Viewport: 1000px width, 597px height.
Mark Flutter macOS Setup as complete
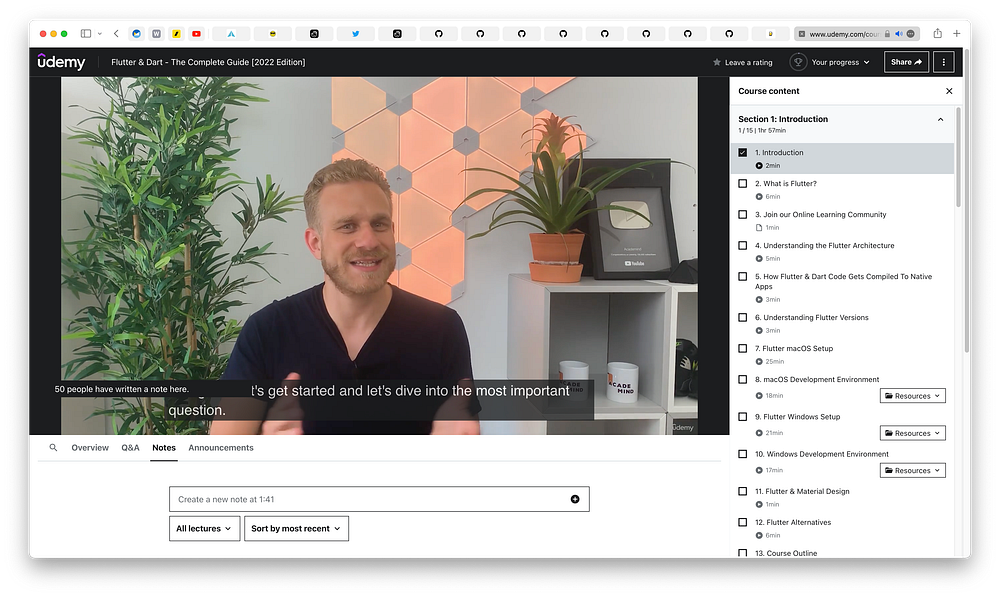pyautogui.click(x=742, y=349)
